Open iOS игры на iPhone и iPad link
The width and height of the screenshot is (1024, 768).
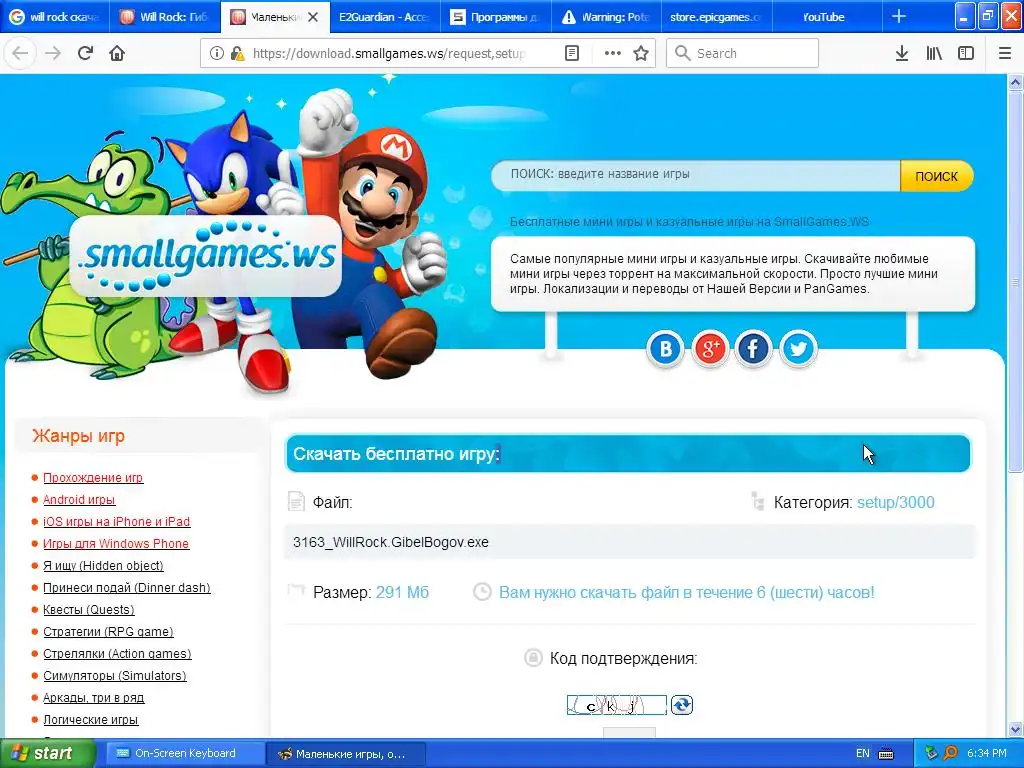point(116,521)
